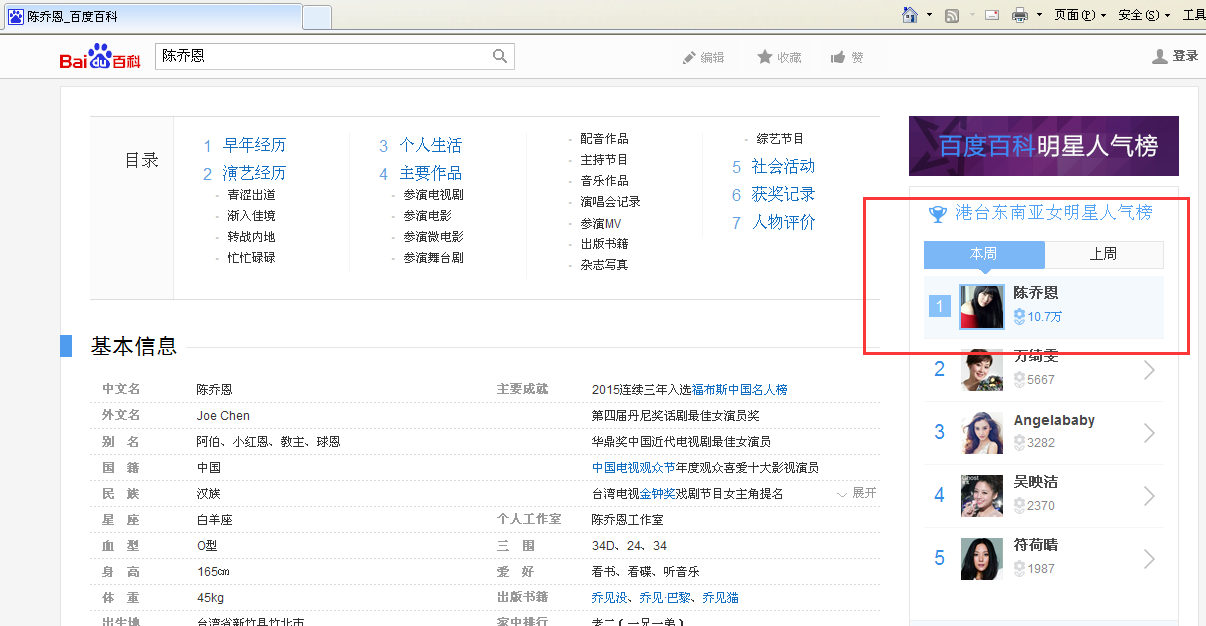Open 参演电影 subsection link
Screen dimensions: 1206x626
click(x=428, y=216)
